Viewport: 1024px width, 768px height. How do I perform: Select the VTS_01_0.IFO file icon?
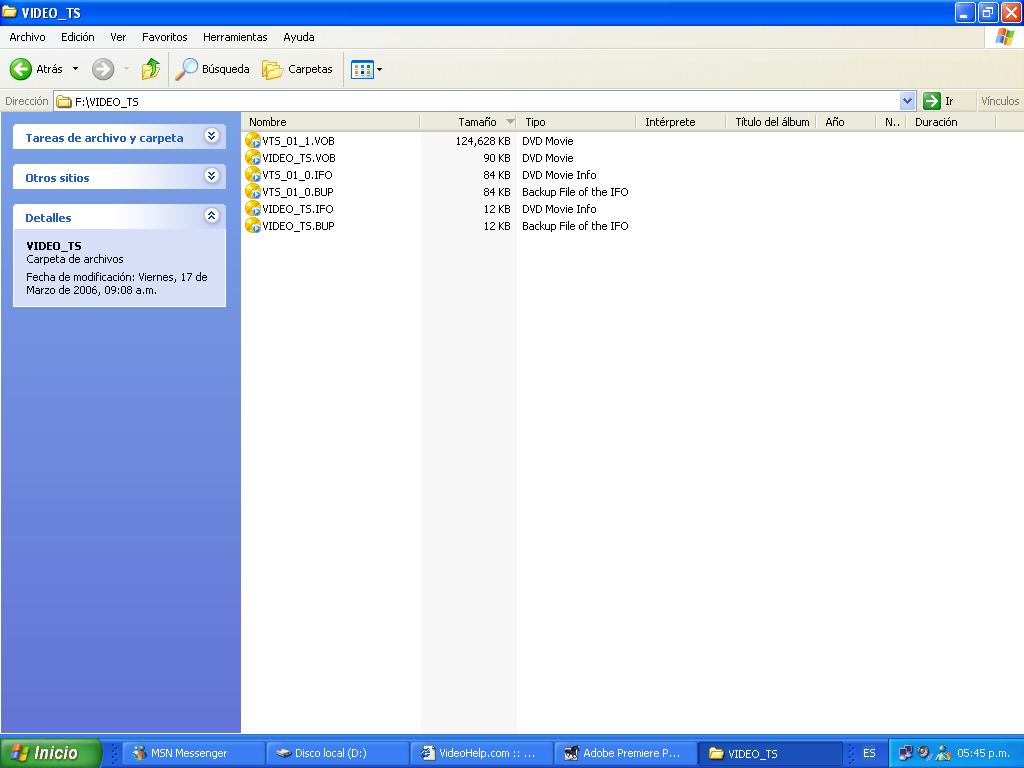(x=253, y=174)
